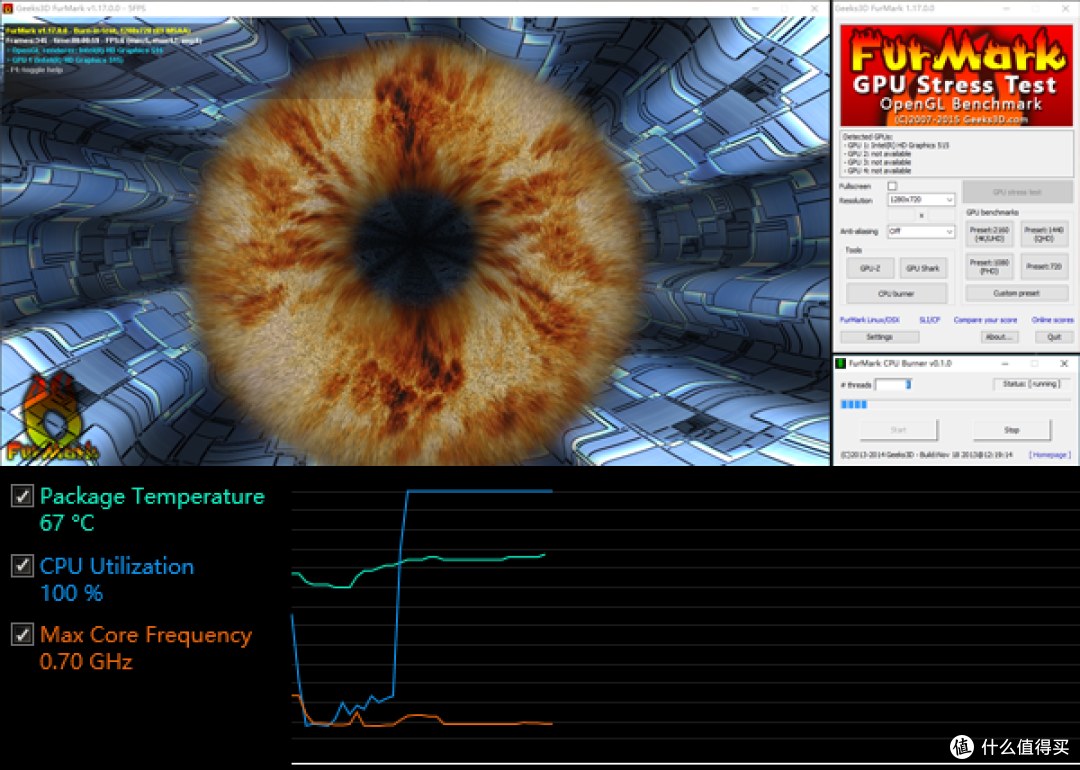Close the CPU Burner window
The width and height of the screenshot is (1080, 770).
pyautogui.click(x=1063, y=363)
